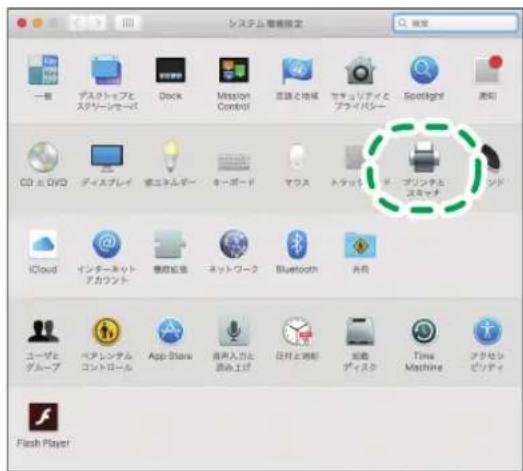The image size is (523, 471).
Task: Open iCloud preferences pane
Action: pos(43,244)
